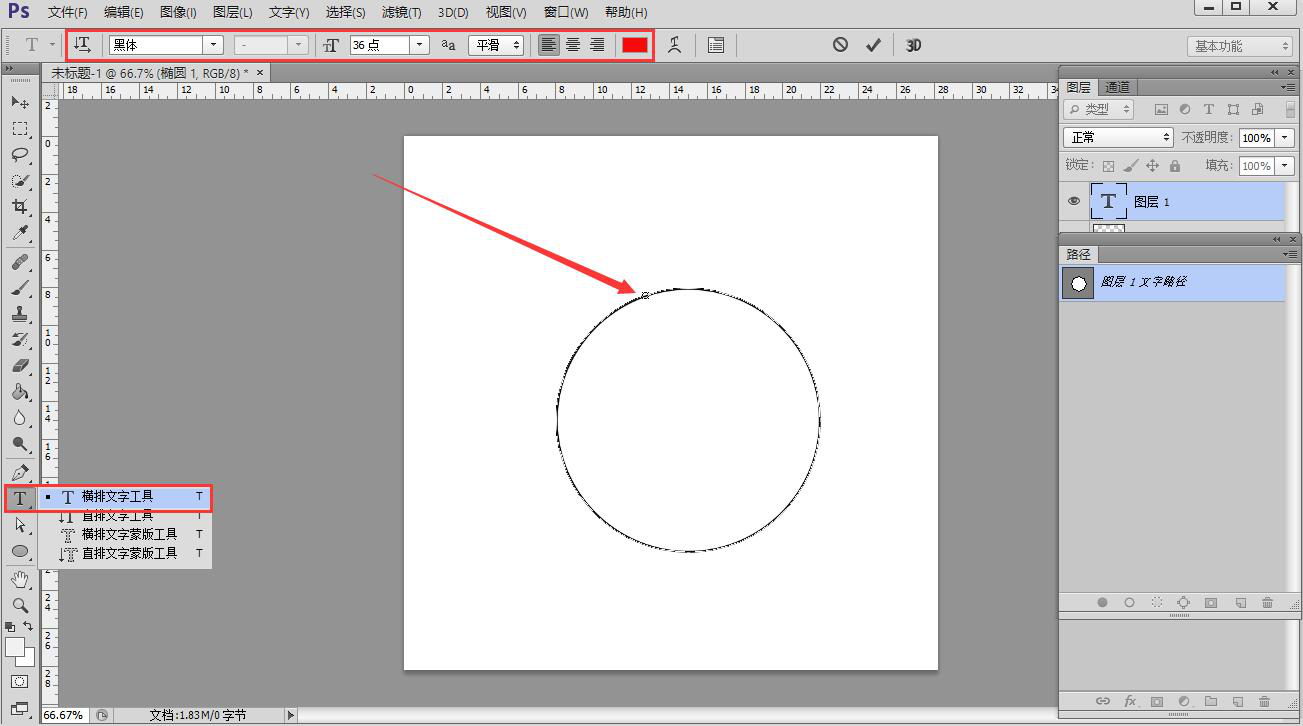
Task: Select the Zoom tool
Action: [x=19, y=605]
